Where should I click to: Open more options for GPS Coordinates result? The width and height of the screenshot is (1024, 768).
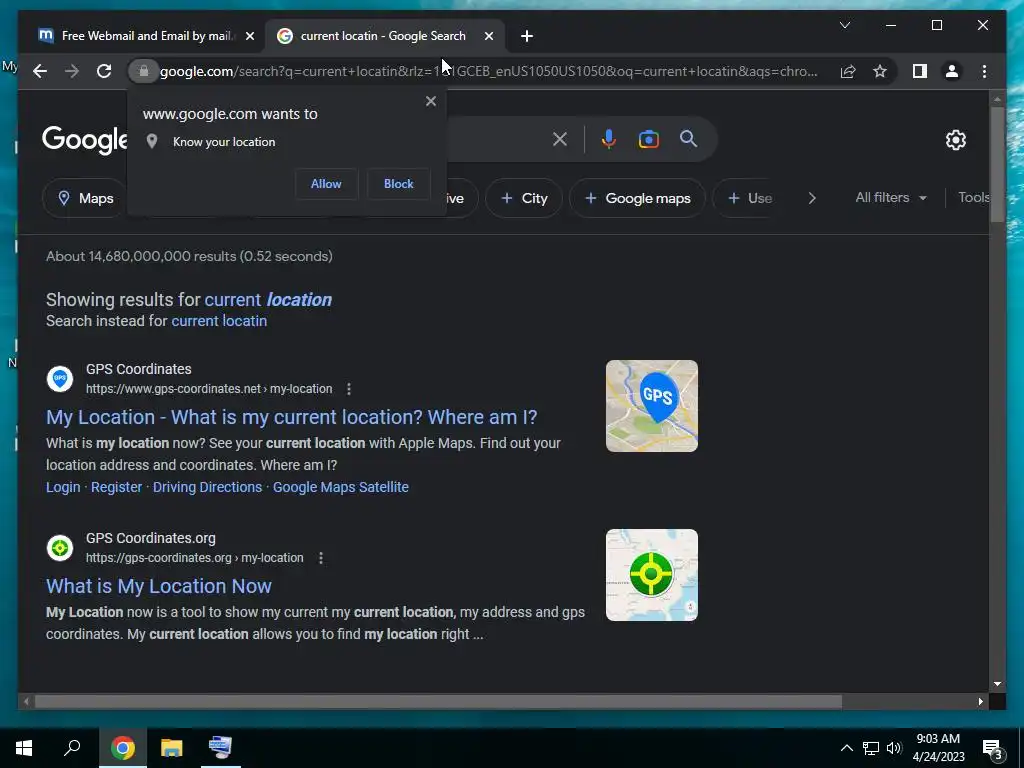tap(349, 389)
